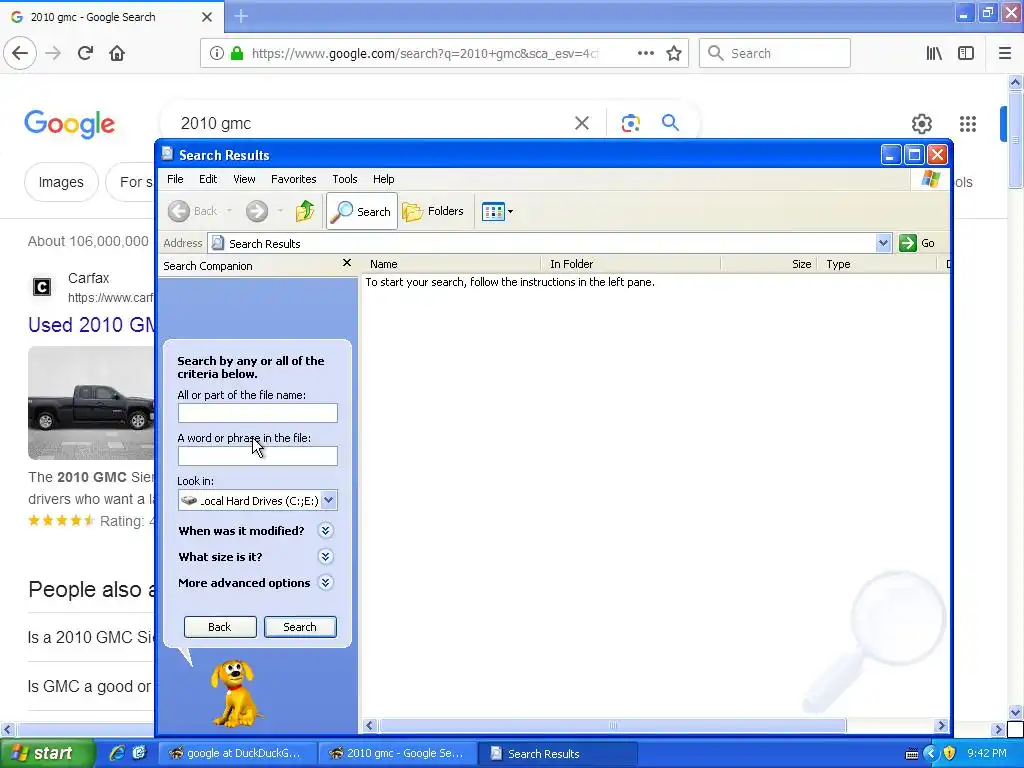Open Used 2010 GMC Carfax result link

point(92,325)
